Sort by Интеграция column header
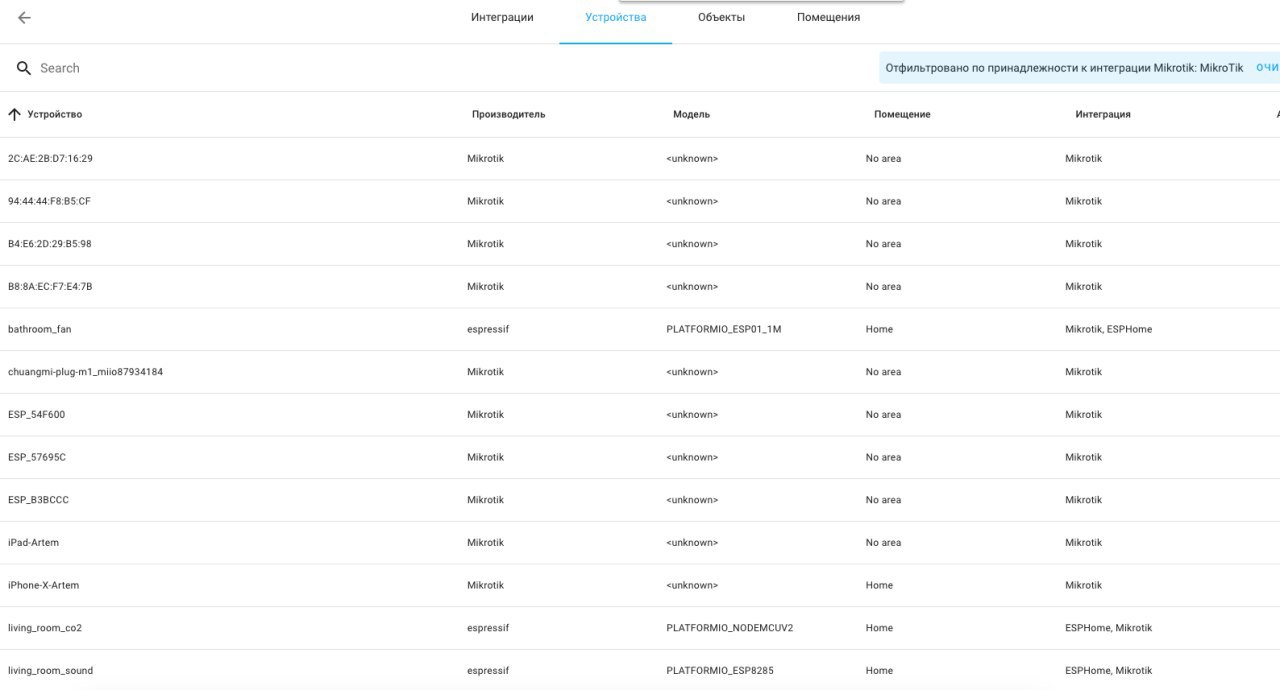 (1103, 114)
